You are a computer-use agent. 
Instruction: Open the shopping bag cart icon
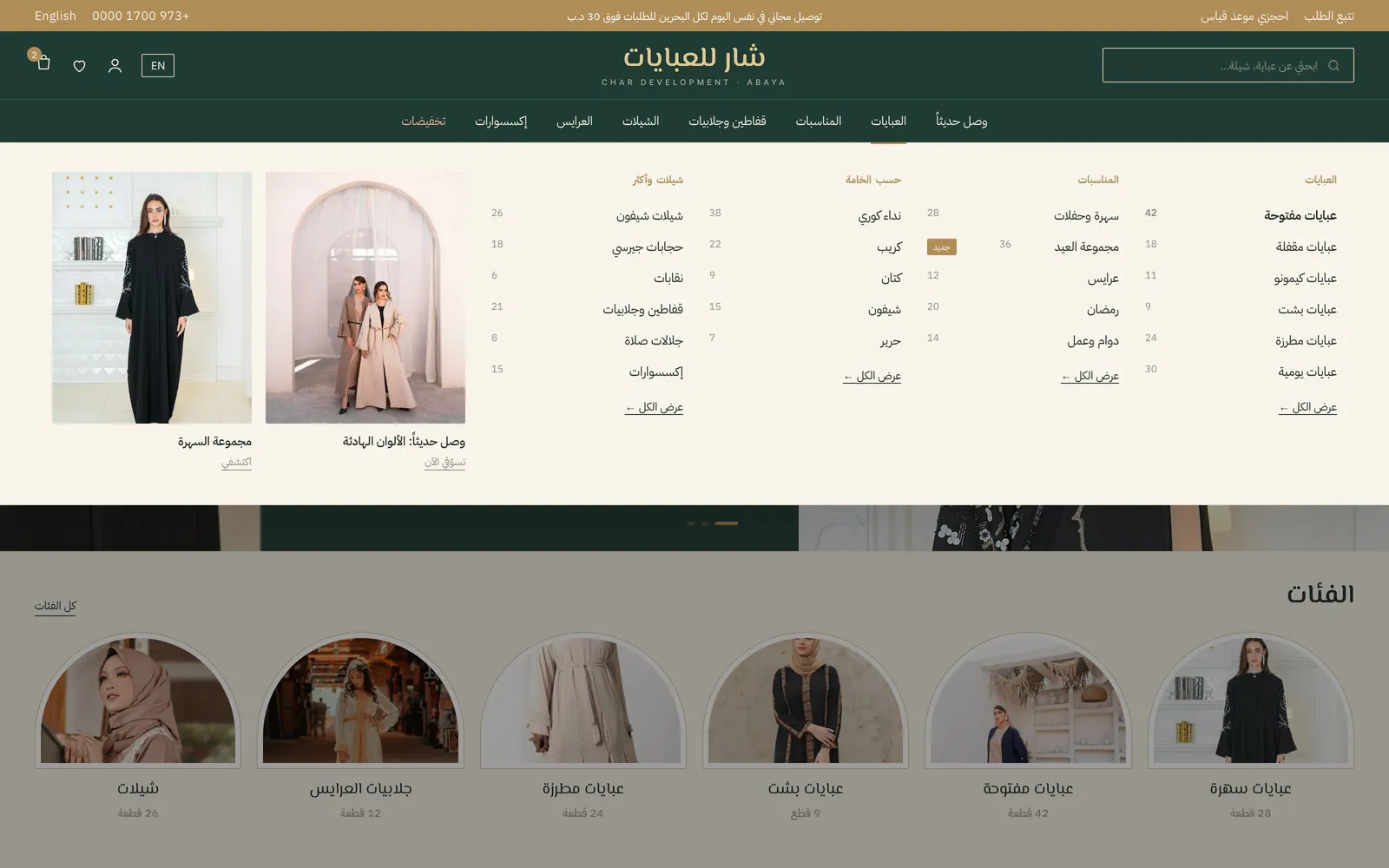[x=43, y=64]
